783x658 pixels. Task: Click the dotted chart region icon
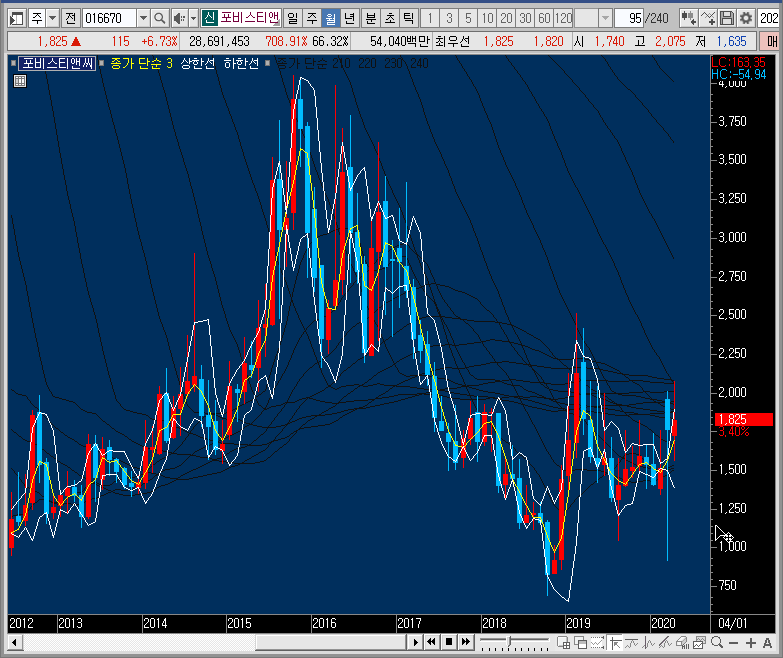[x=598, y=643]
